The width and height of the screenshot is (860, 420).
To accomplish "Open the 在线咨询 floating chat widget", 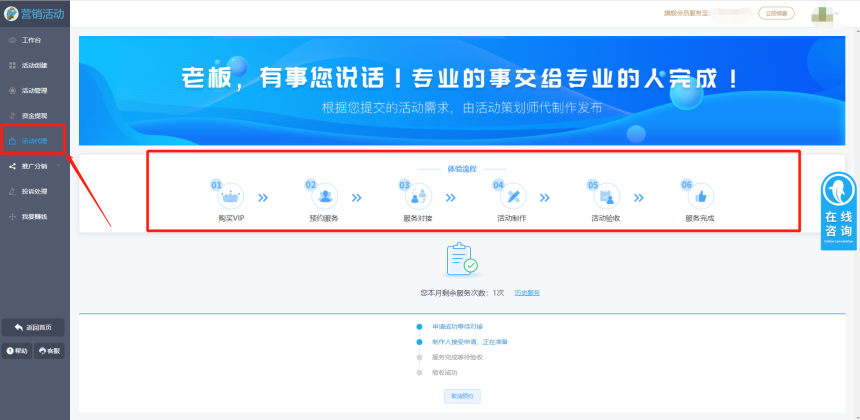I will 839,211.
